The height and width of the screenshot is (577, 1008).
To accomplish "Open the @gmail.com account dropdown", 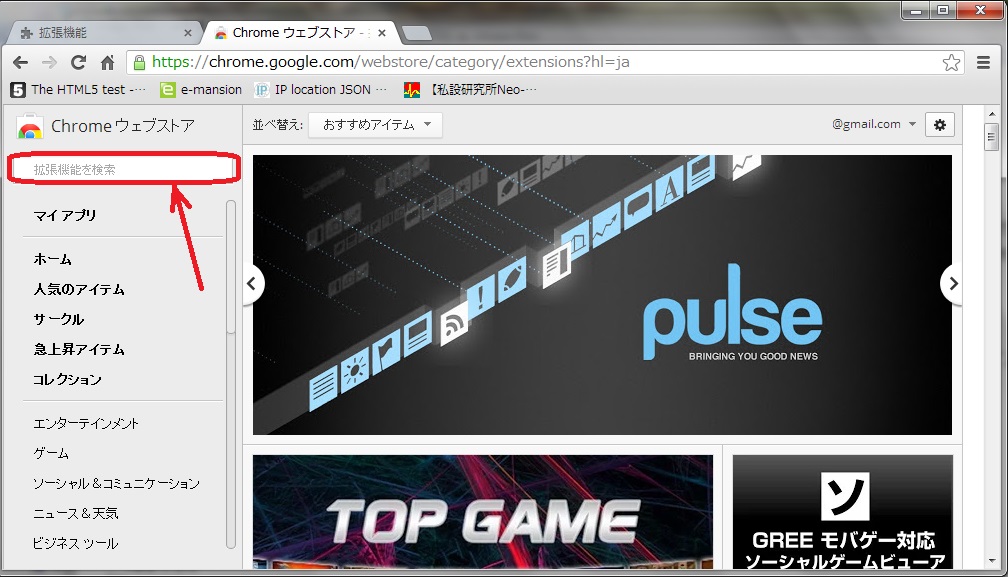I will pyautogui.click(x=874, y=124).
